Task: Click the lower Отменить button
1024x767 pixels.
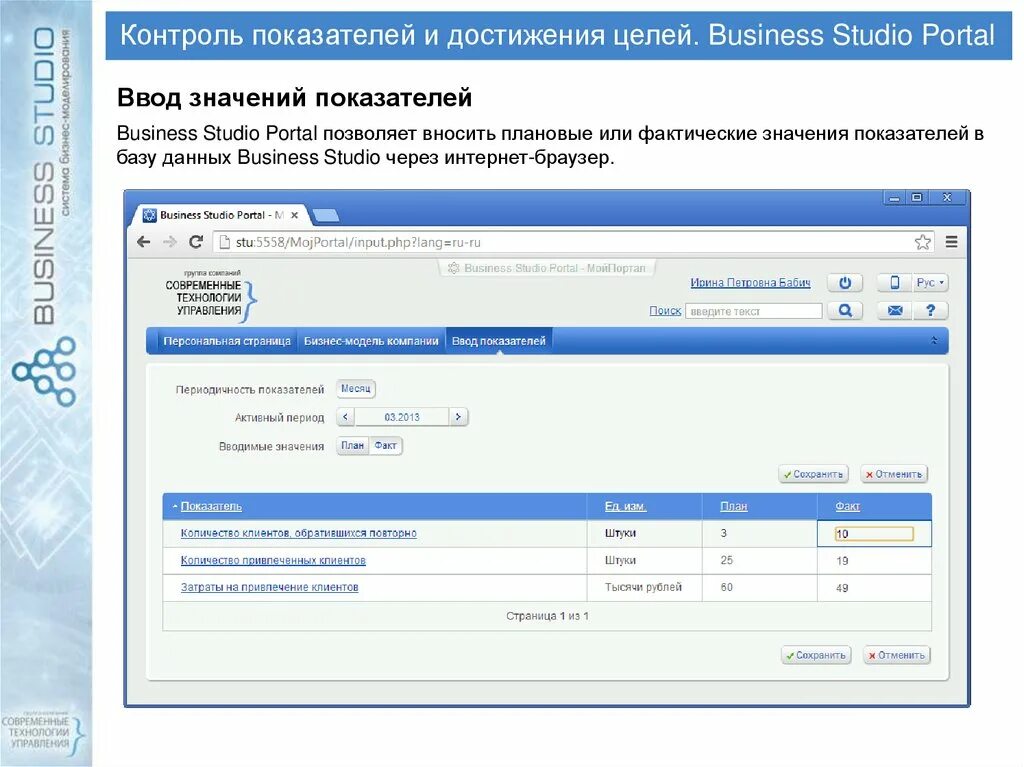Action: pos(897,655)
